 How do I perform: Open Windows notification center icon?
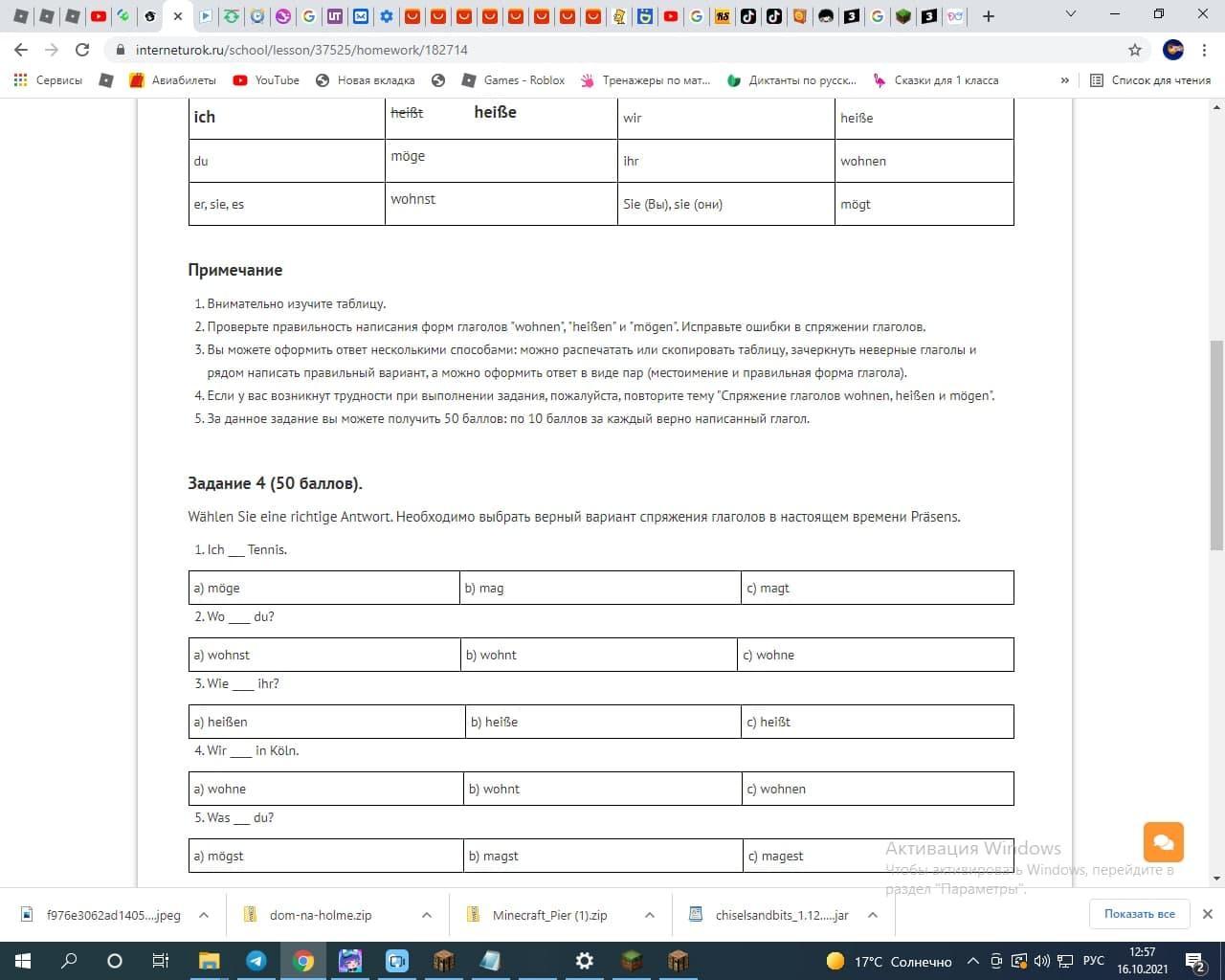[1195, 961]
